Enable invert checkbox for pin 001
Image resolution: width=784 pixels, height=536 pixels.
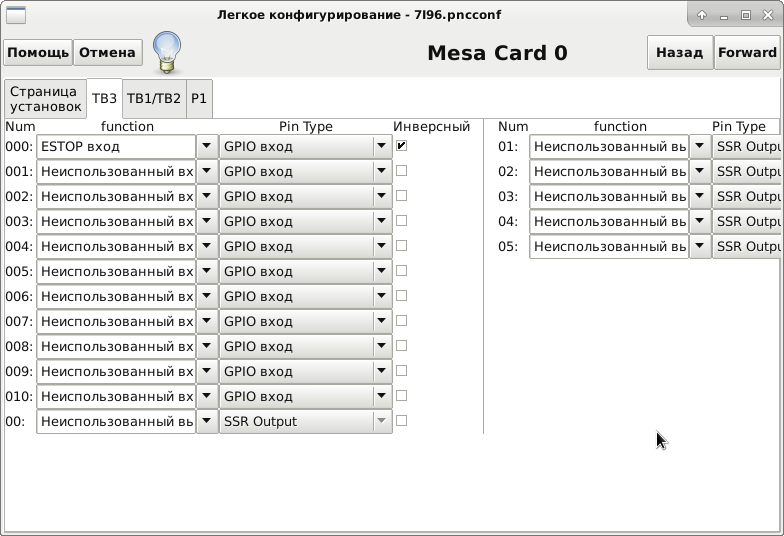tap(401, 170)
